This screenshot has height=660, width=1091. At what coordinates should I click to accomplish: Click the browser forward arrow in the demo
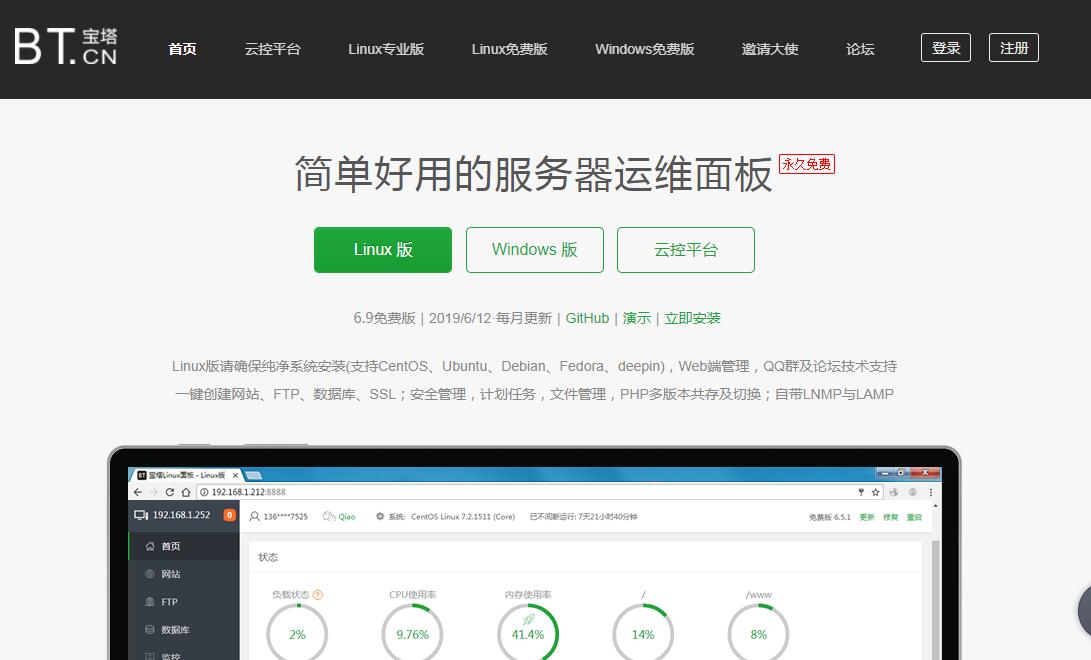pos(154,492)
